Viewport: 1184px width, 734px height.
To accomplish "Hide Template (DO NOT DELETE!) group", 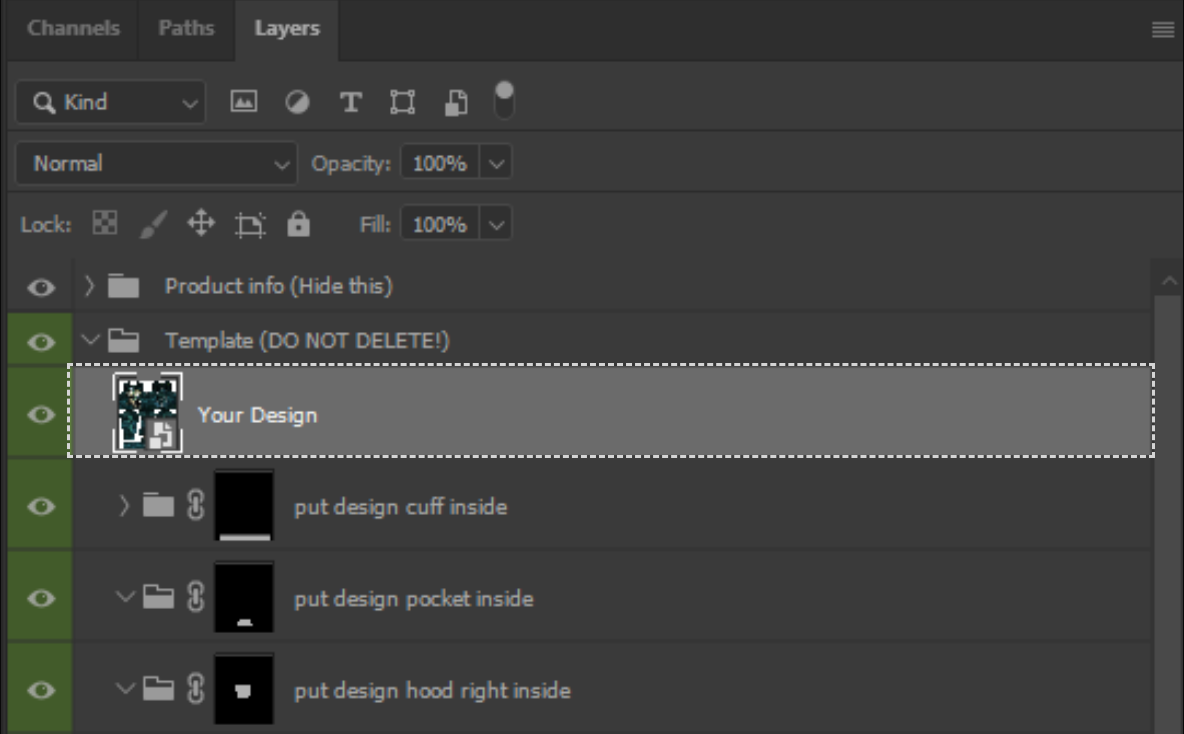I will coord(41,342).
